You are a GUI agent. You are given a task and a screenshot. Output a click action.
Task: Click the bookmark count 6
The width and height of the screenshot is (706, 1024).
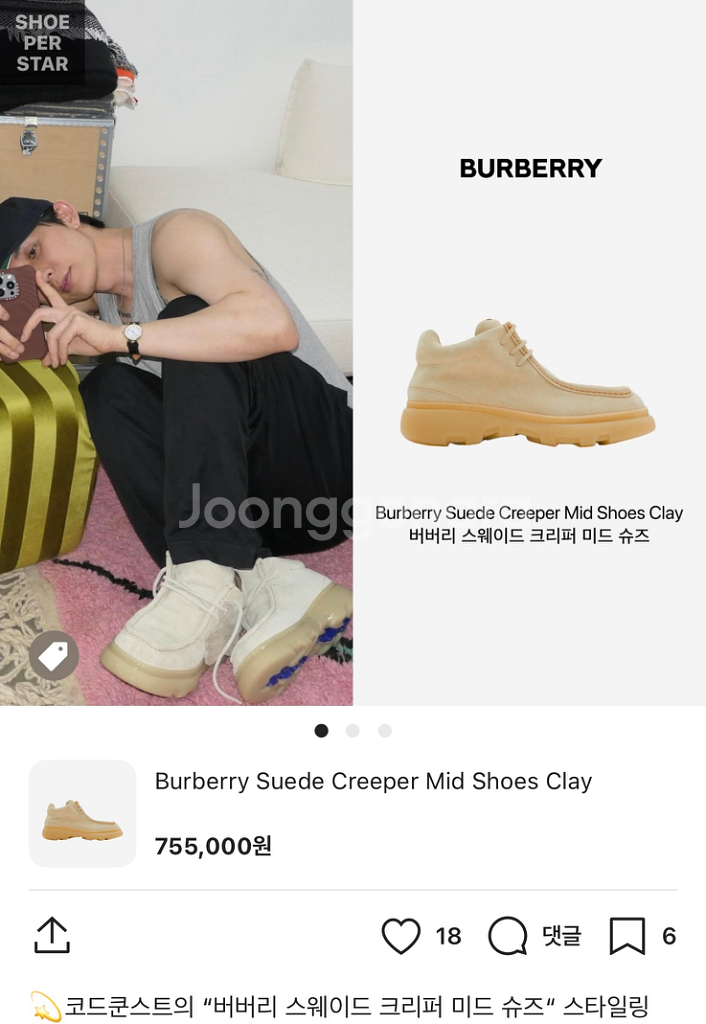669,936
